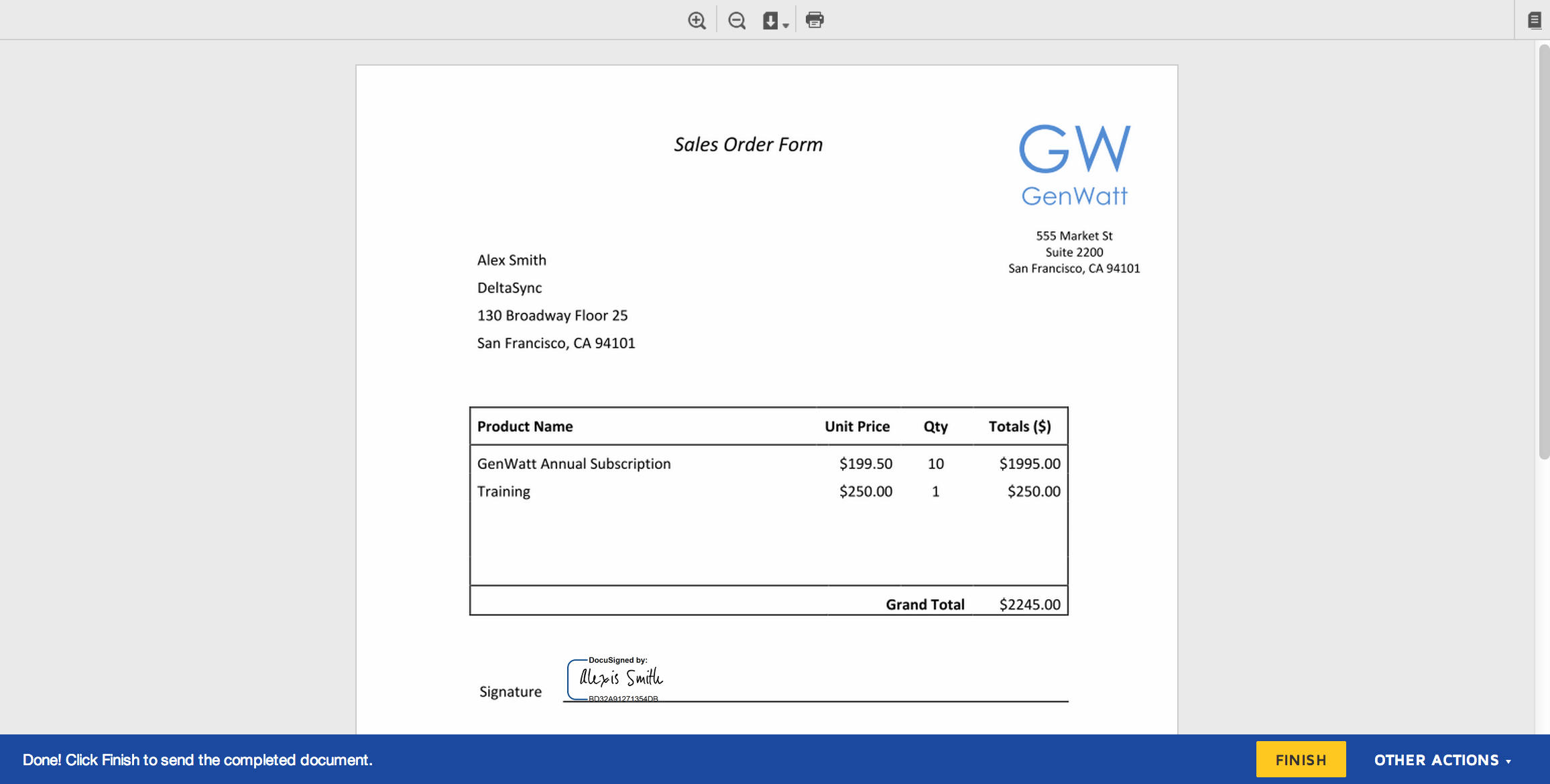Click the GenWatt Annual Subscription row
The height and width of the screenshot is (784, 1550).
[x=574, y=464]
